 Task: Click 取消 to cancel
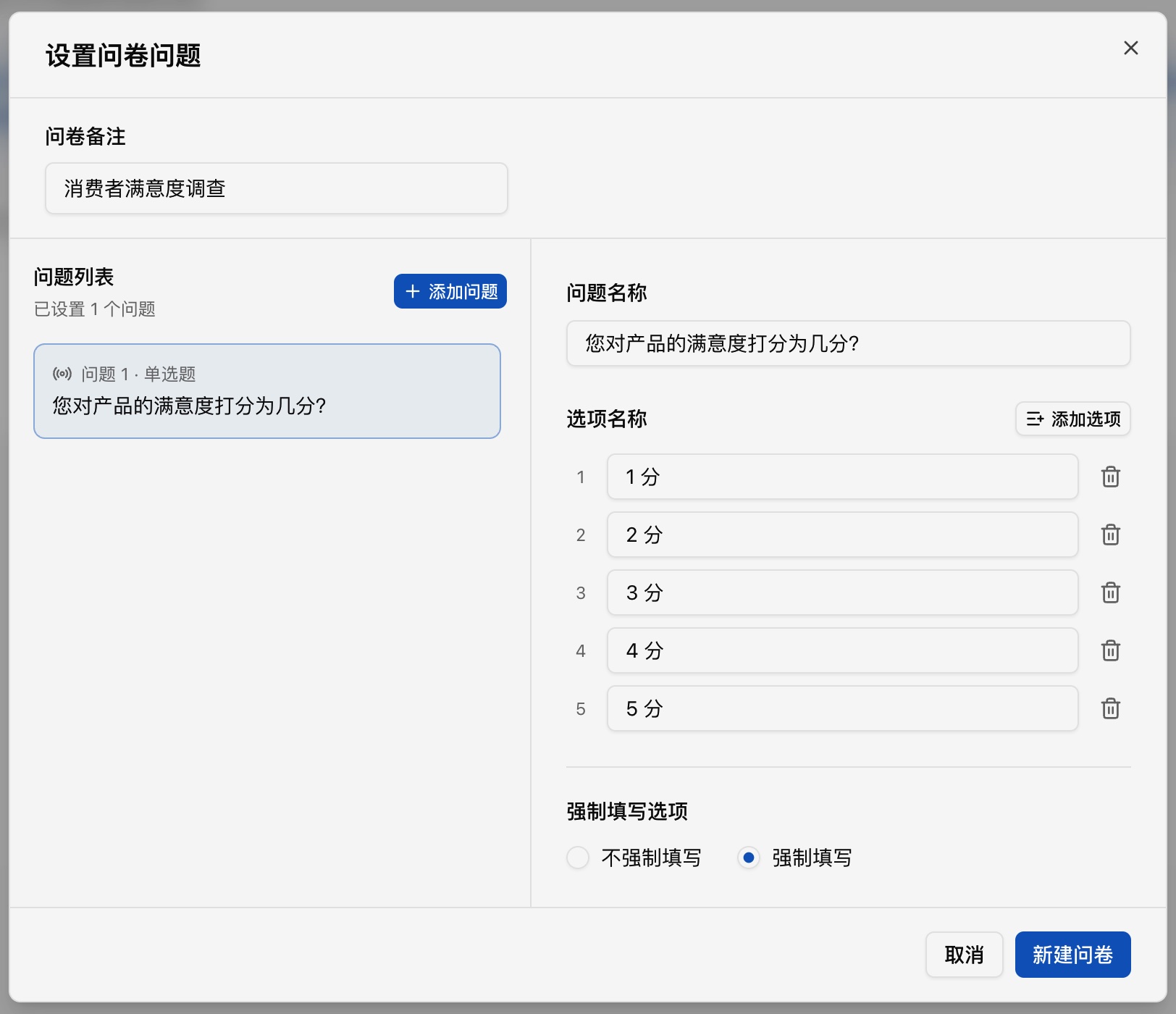point(964,955)
